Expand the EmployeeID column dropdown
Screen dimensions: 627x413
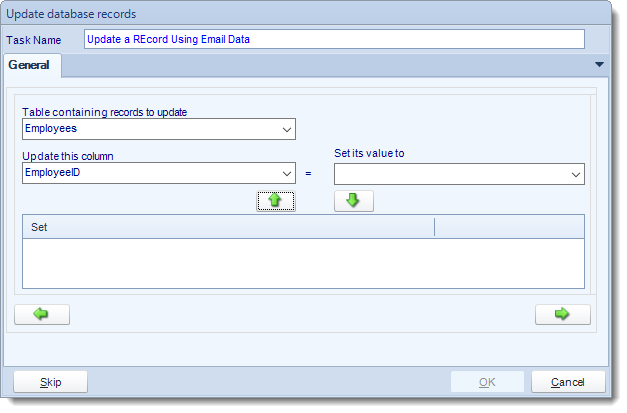[286, 173]
